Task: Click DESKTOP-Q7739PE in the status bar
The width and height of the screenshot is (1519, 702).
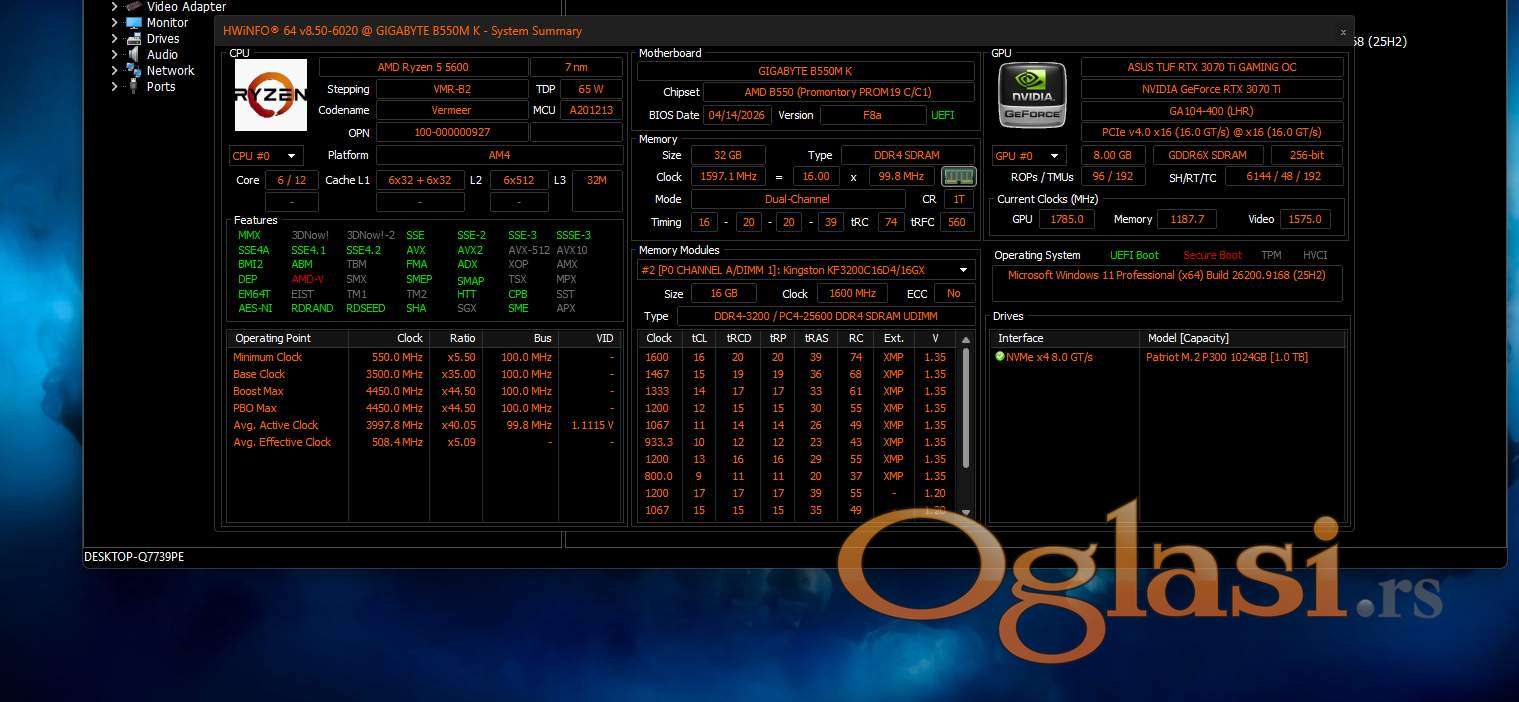Action: [x=134, y=557]
